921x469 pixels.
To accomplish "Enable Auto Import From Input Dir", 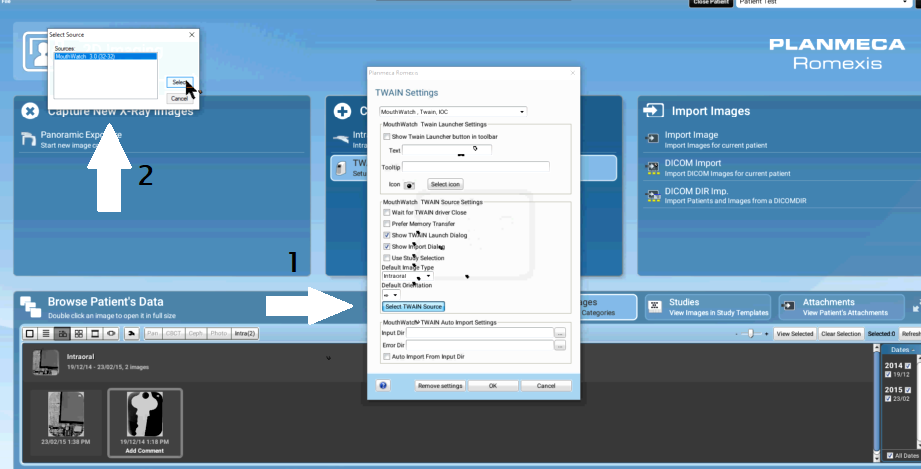I will 386,357.
